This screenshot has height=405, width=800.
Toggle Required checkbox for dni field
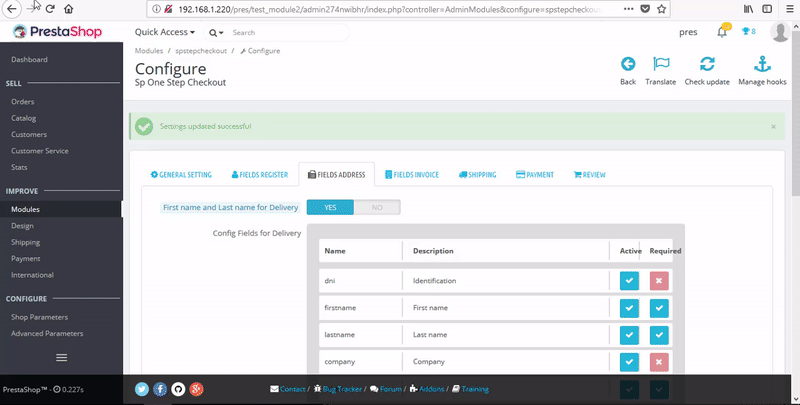659,281
